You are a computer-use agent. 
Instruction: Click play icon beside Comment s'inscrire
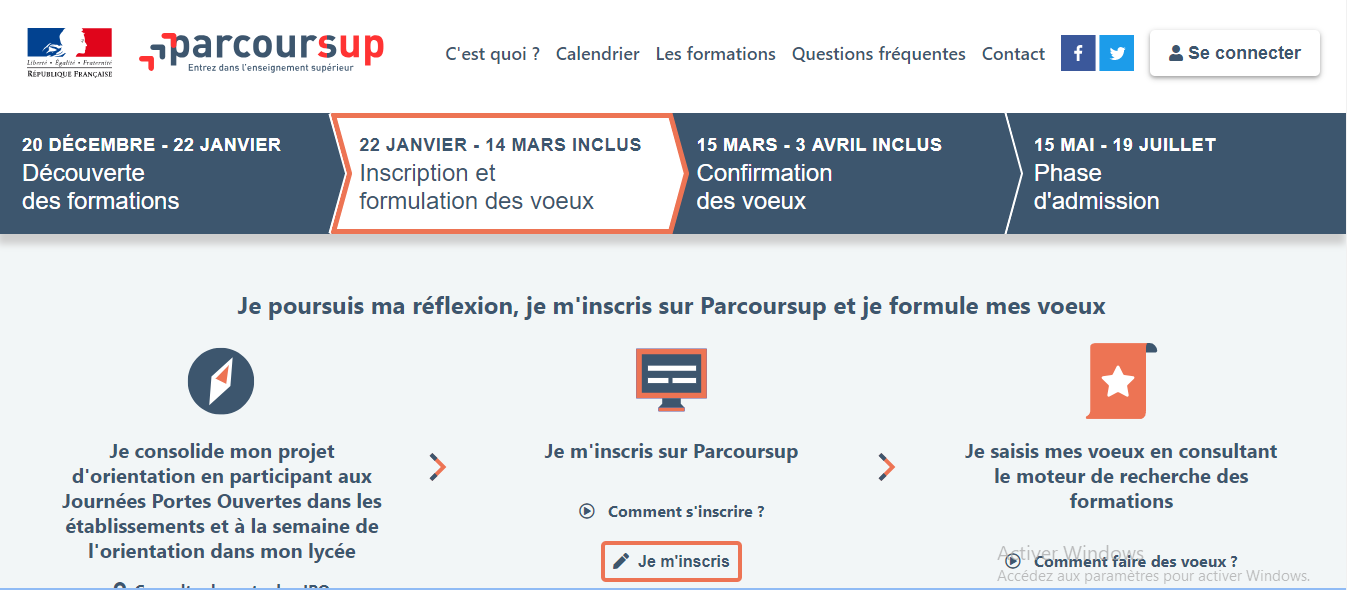(587, 511)
